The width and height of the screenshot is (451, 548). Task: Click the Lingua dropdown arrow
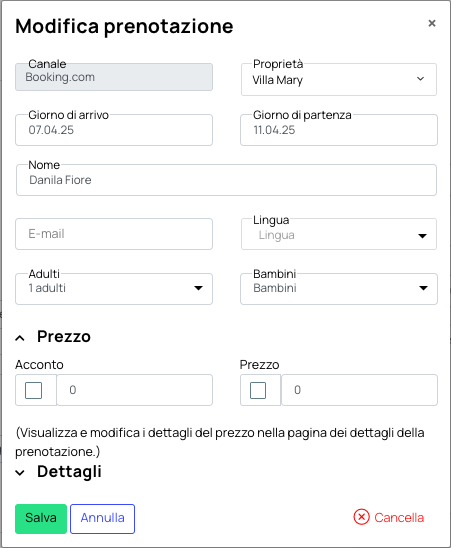coord(422,236)
